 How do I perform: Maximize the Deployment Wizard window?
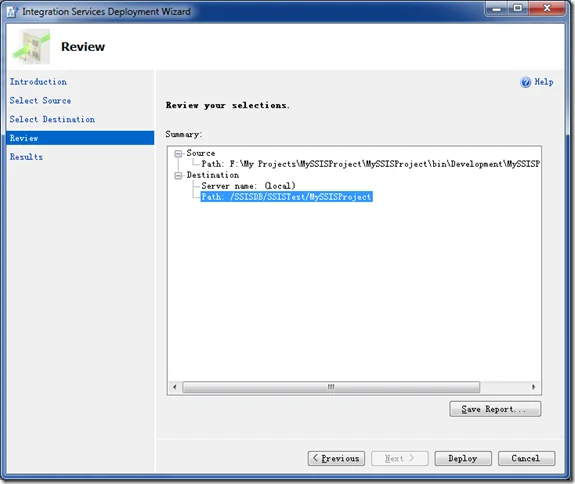click(517, 8)
